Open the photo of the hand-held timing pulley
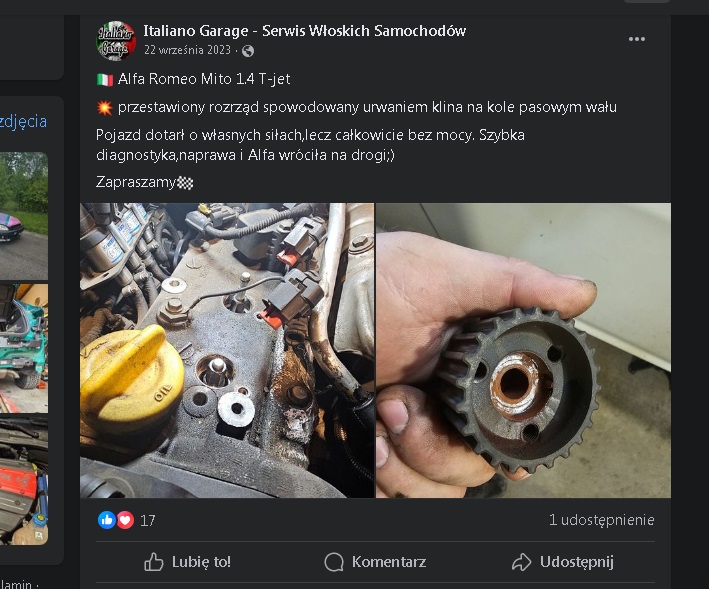The width and height of the screenshot is (709, 589). (x=523, y=350)
